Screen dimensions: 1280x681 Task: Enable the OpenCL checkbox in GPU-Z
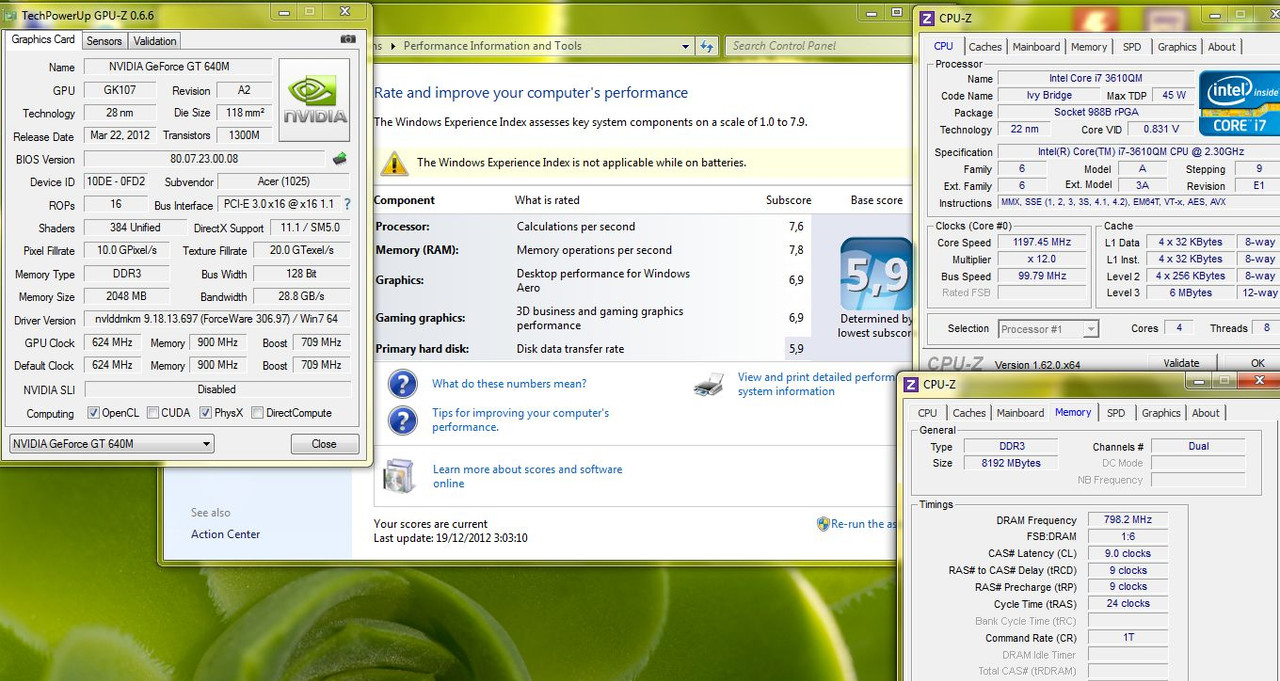point(93,412)
